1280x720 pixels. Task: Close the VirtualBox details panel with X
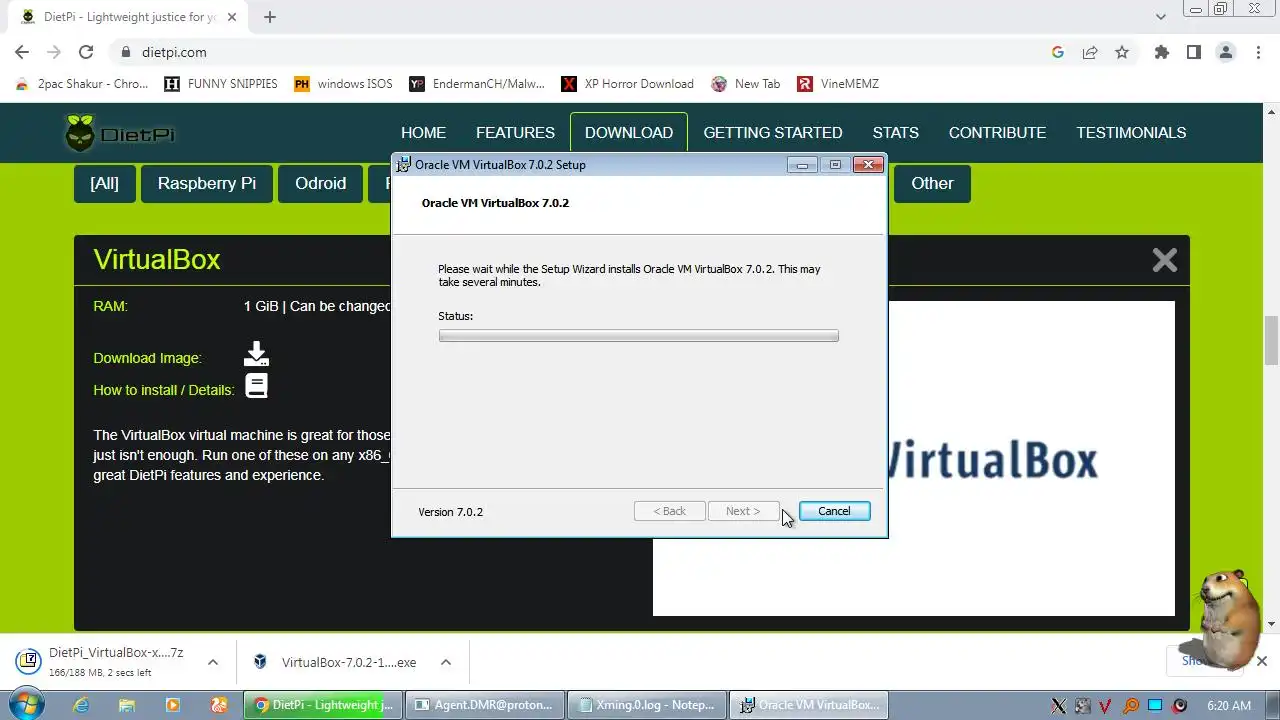[1164, 261]
